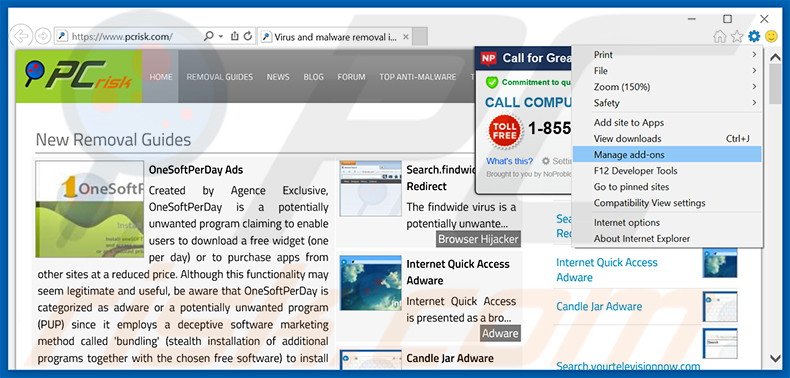Open a new blank tab
The height and width of the screenshot is (378, 790).
click(420, 37)
